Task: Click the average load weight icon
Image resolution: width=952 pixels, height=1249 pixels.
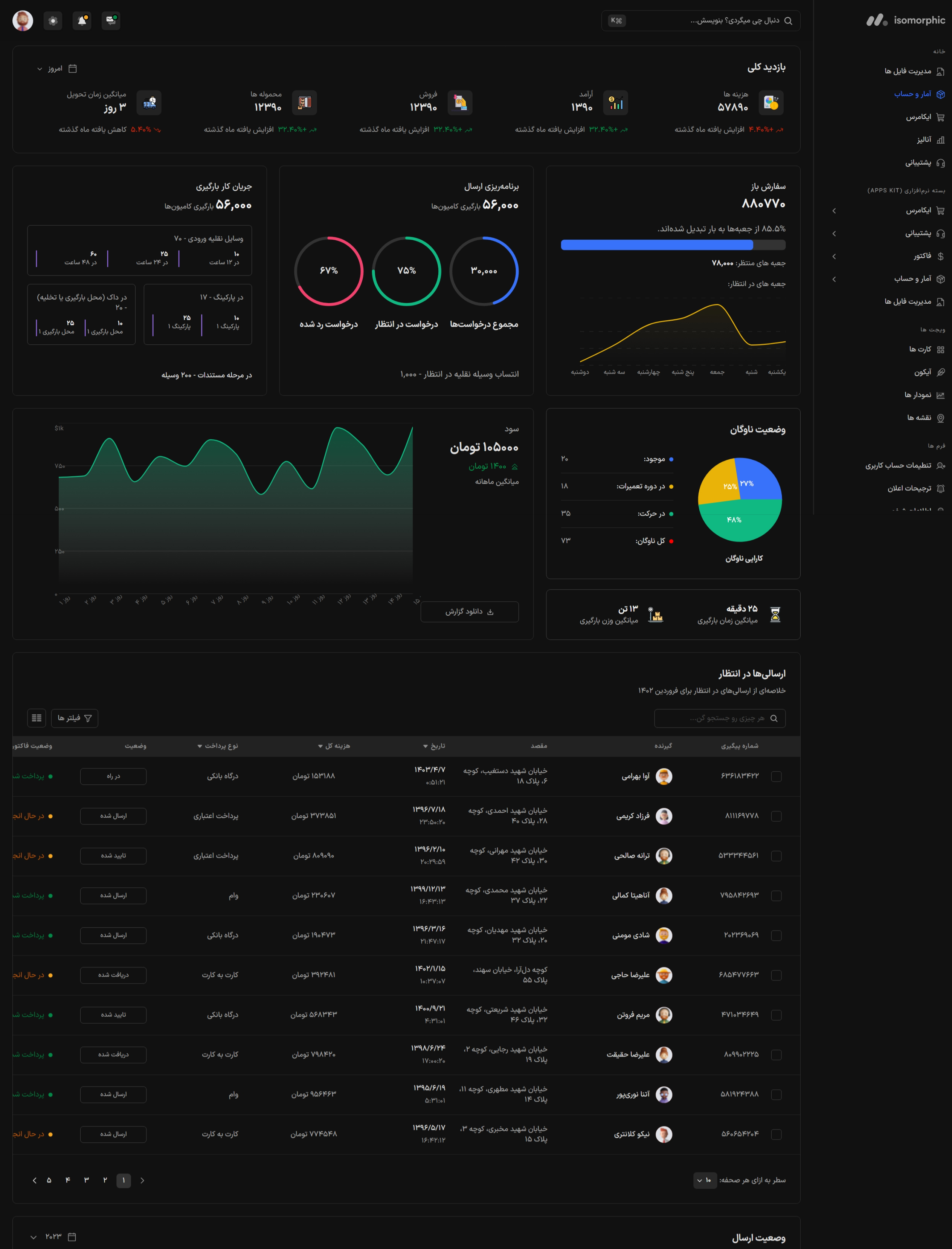Action: pos(656,615)
